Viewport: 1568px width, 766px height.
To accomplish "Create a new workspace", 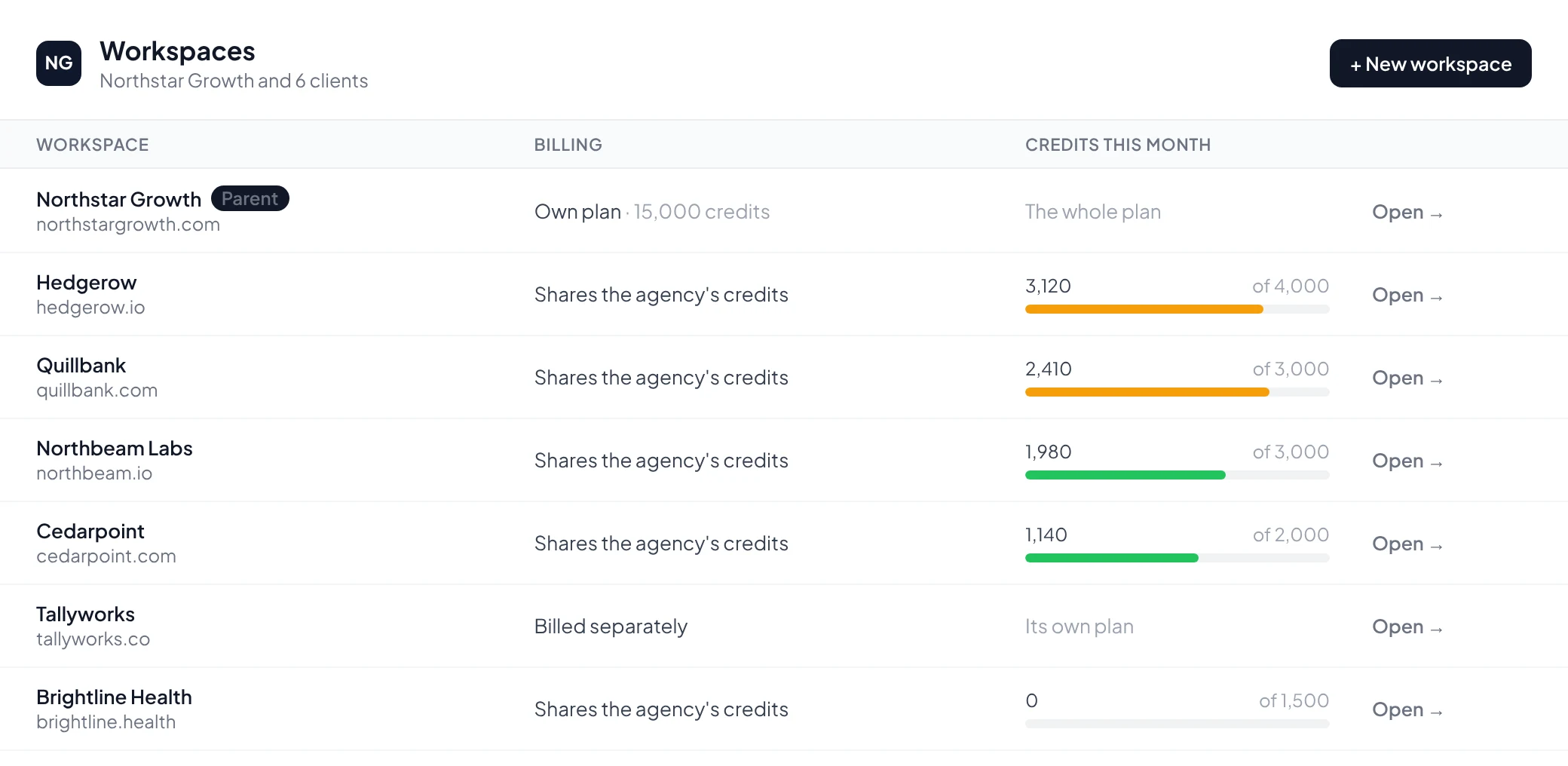I will pos(1430,63).
